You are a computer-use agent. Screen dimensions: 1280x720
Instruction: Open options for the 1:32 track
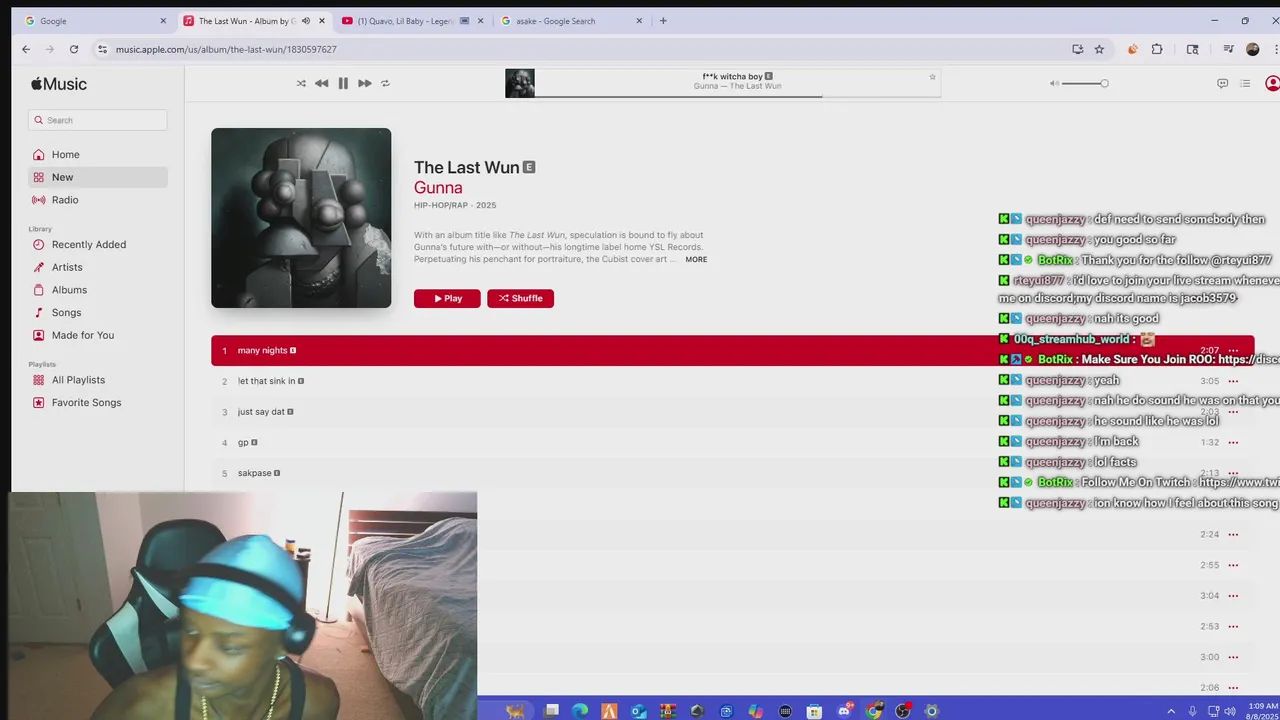click(x=1233, y=442)
